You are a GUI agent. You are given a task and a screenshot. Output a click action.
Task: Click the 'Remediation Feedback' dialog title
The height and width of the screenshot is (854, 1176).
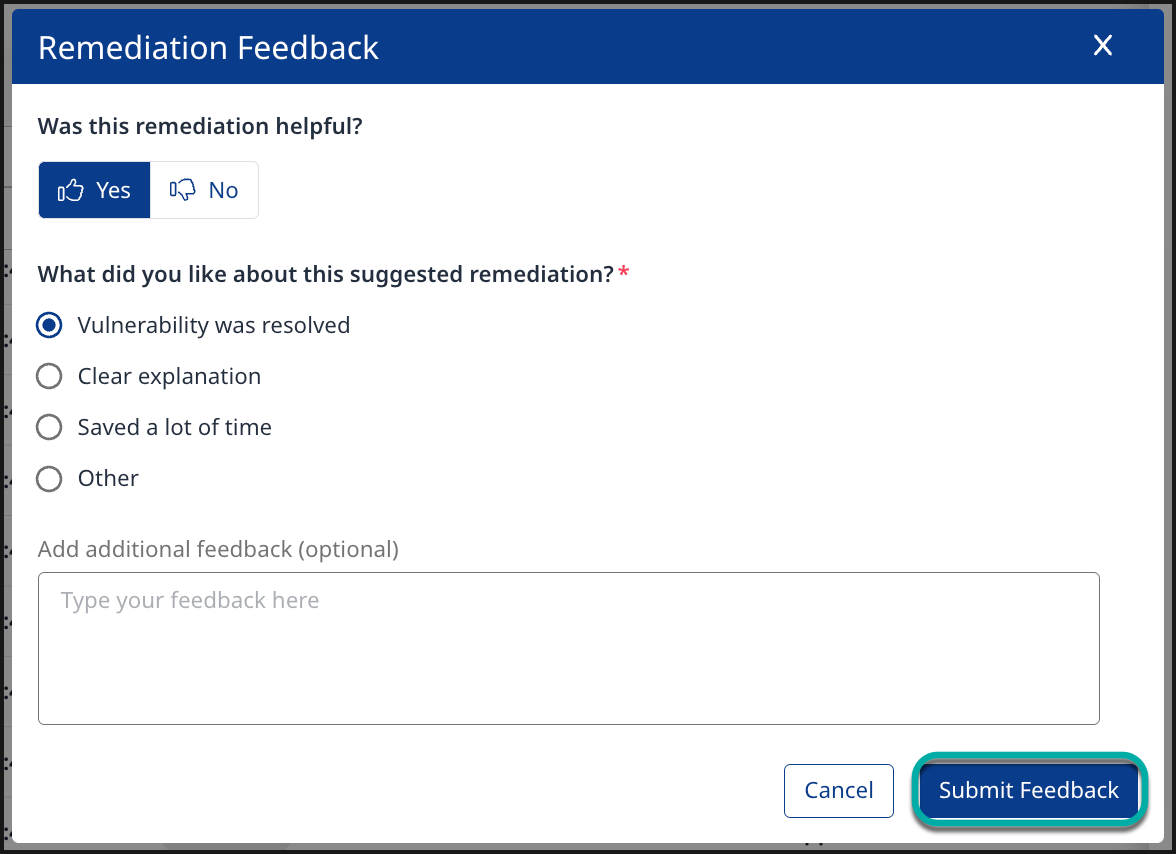[x=208, y=47]
